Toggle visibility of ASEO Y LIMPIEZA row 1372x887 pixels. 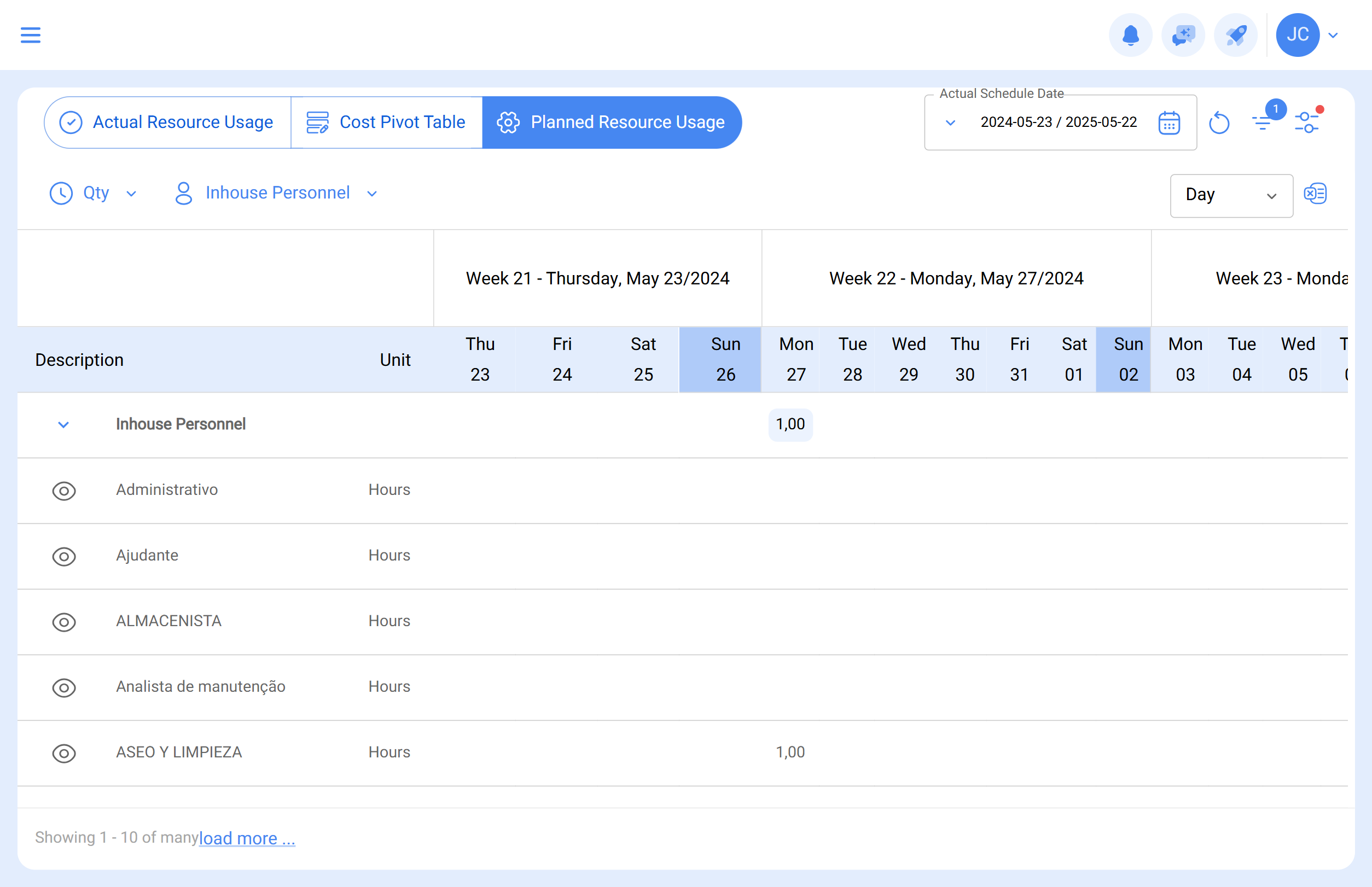click(64, 754)
